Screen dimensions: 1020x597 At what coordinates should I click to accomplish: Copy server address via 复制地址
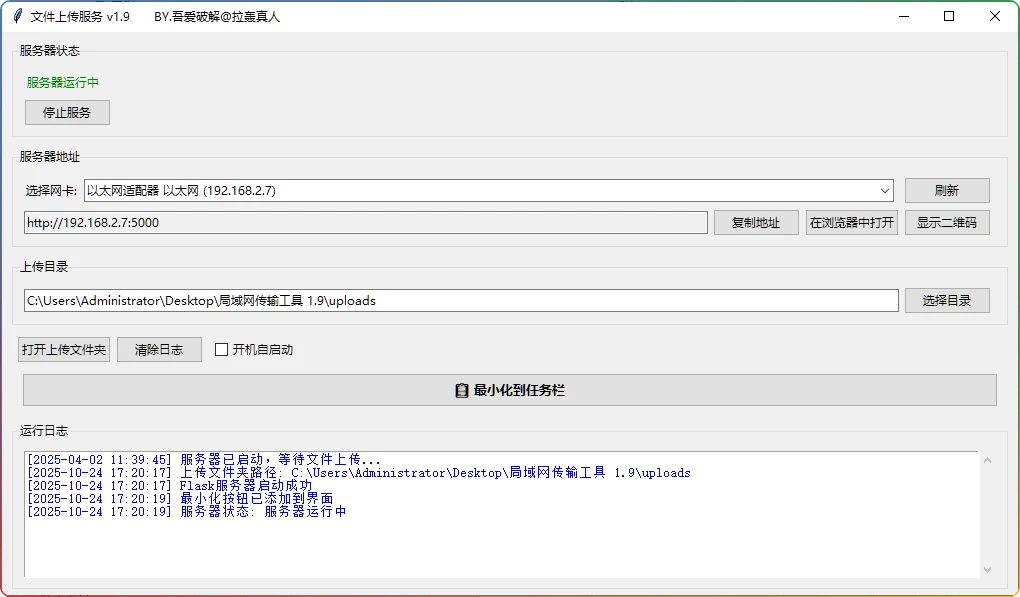(755, 222)
